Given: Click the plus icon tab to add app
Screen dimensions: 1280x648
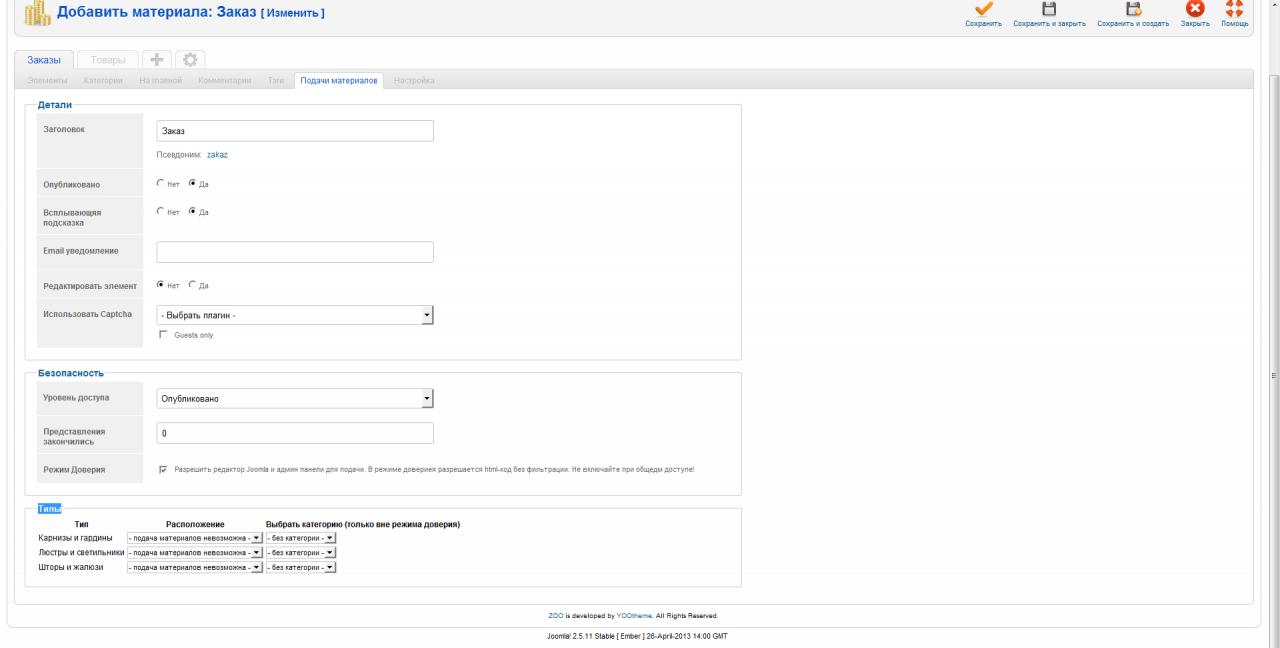Looking at the screenshot, I should (157, 59).
